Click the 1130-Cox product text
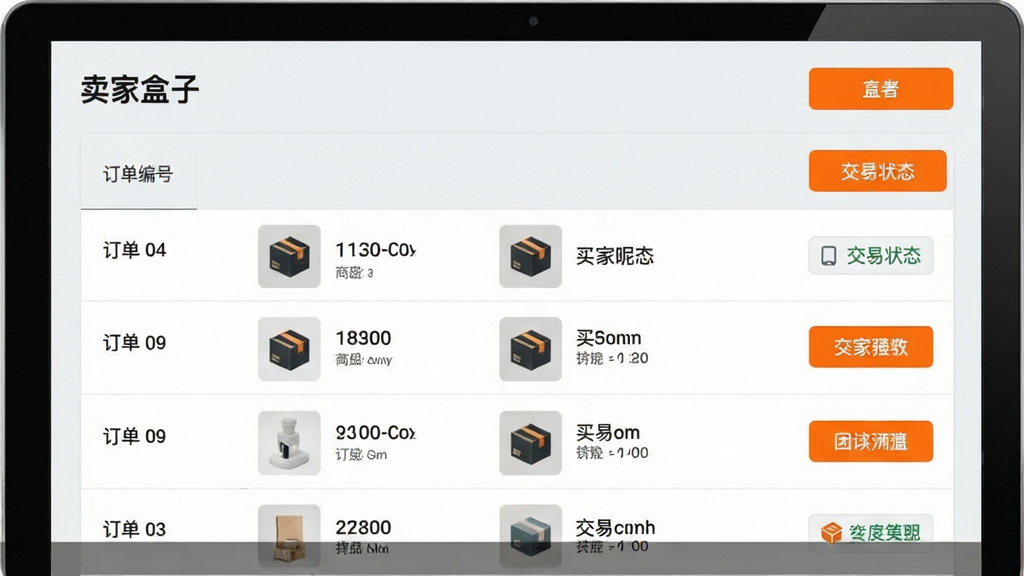1024x576 pixels. (x=376, y=249)
